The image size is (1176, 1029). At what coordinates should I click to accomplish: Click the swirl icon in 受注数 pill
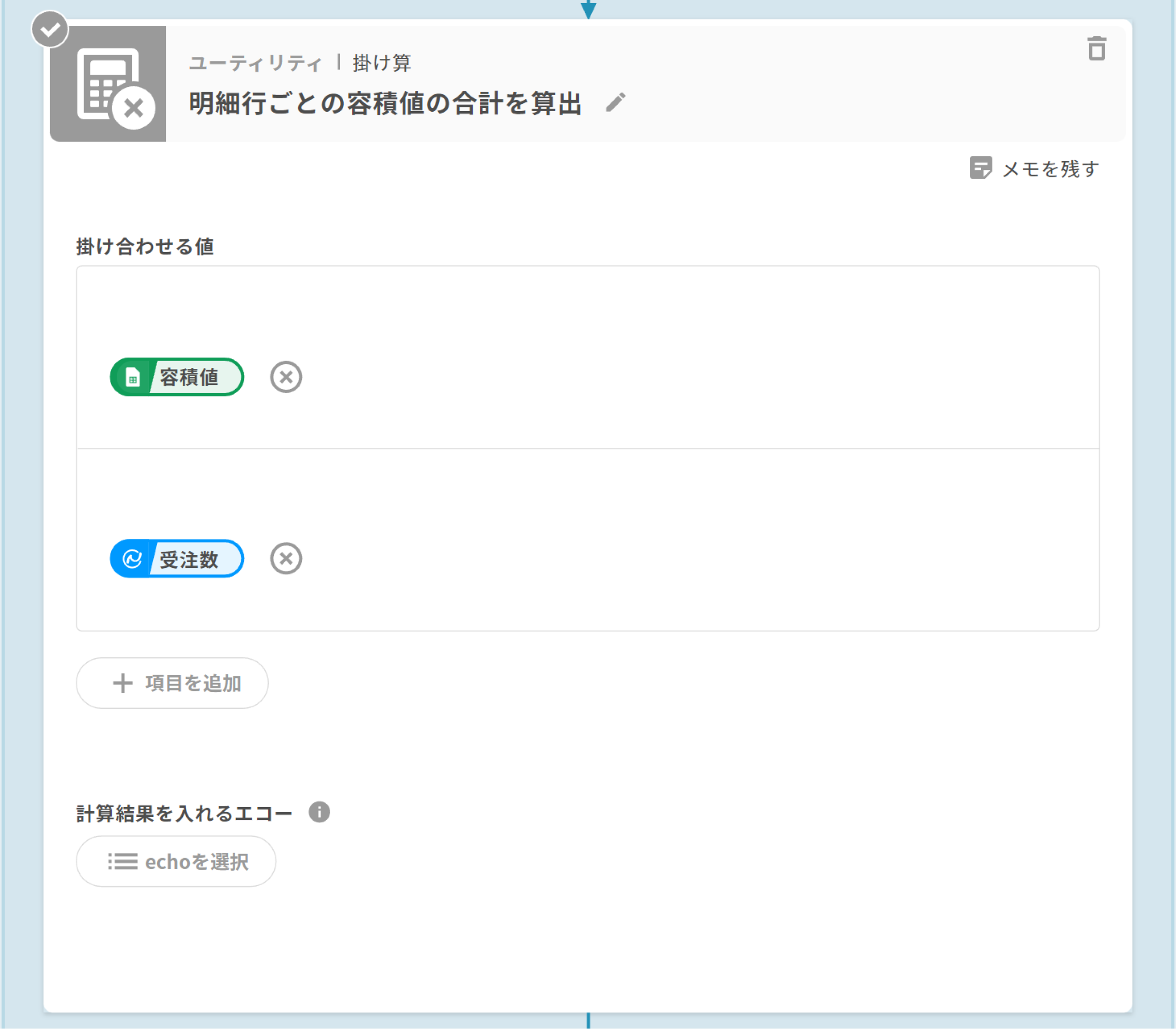(133, 559)
